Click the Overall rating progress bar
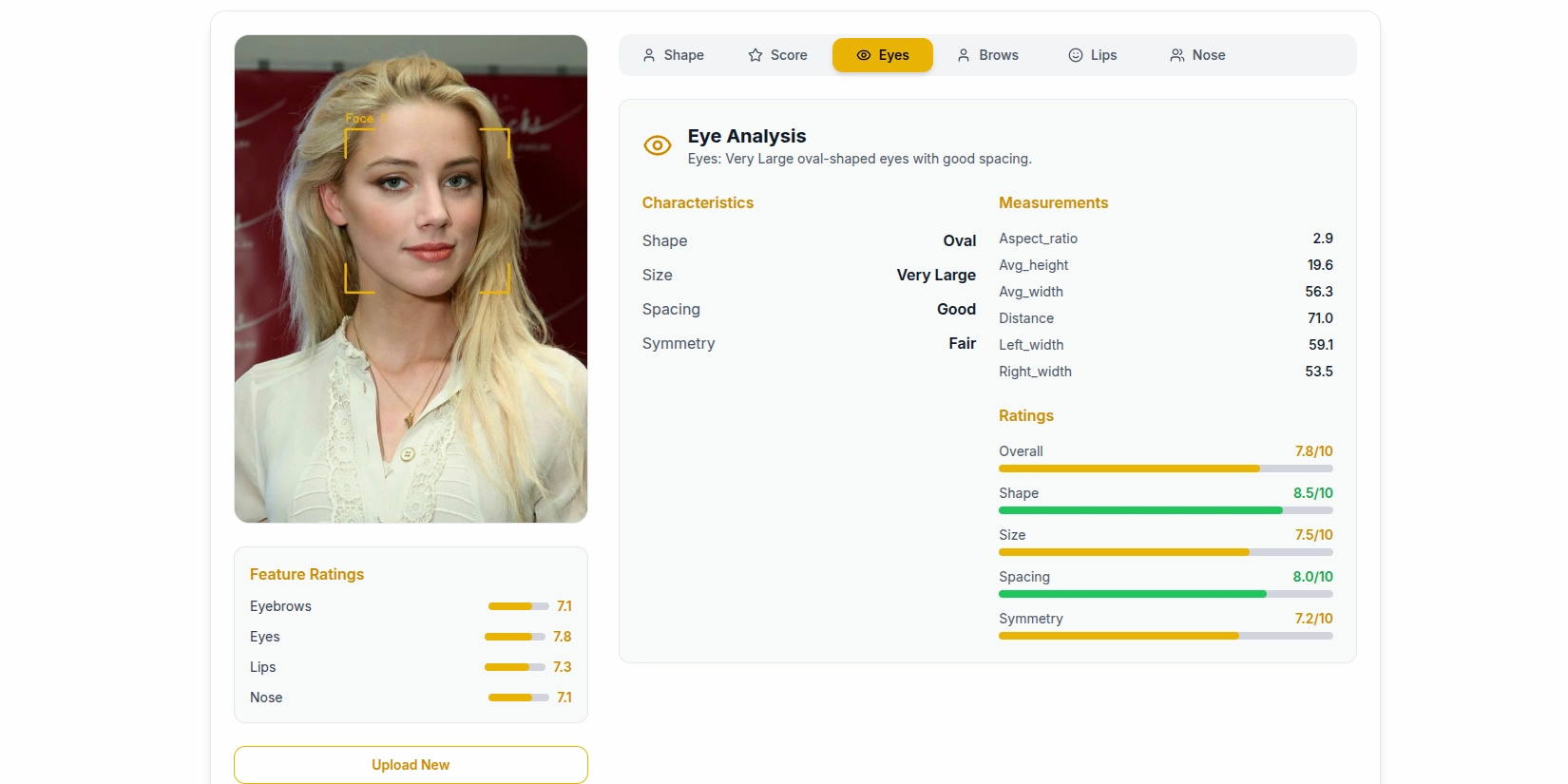 point(1165,468)
